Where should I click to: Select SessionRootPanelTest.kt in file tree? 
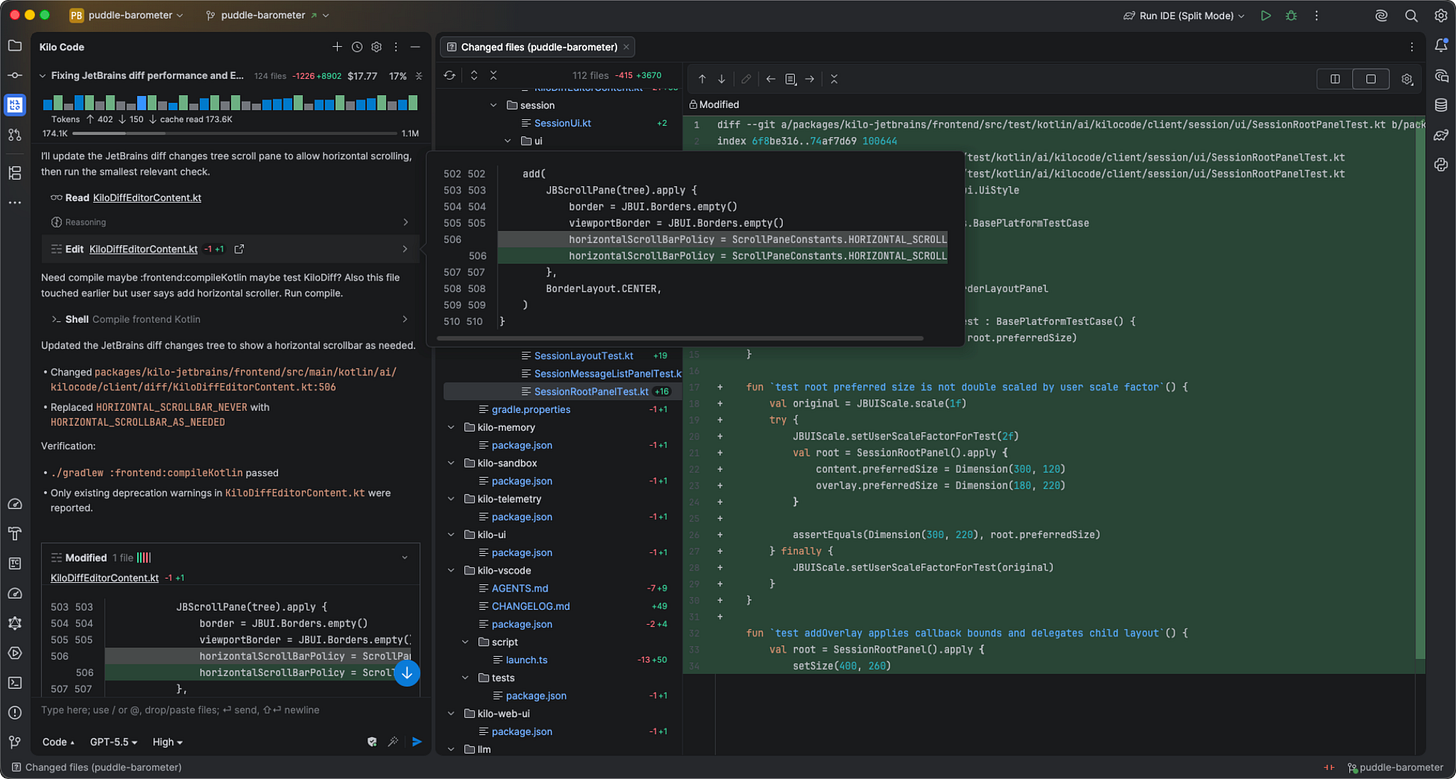(591, 392)
